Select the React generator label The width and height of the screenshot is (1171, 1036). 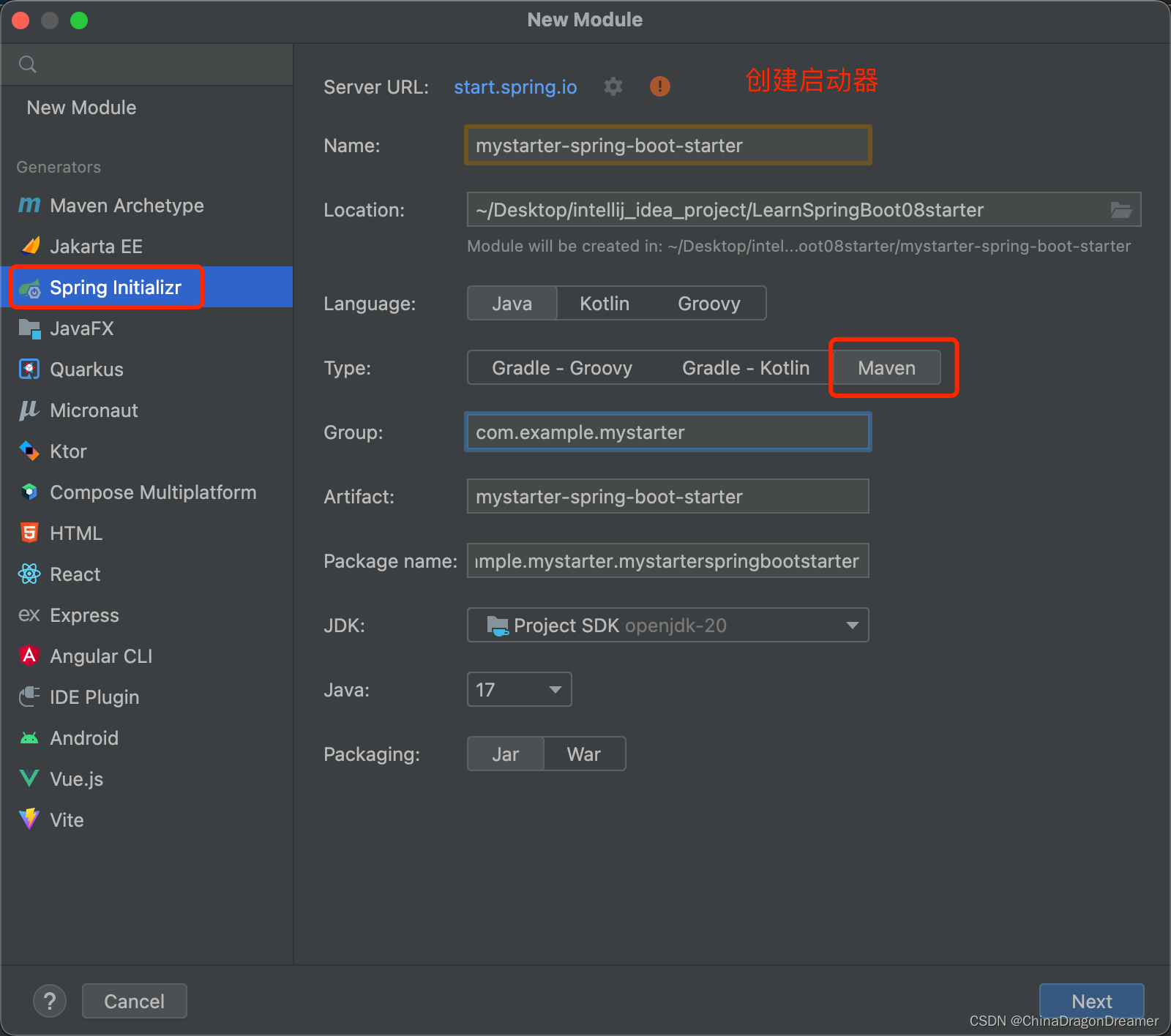click(75, 574)
